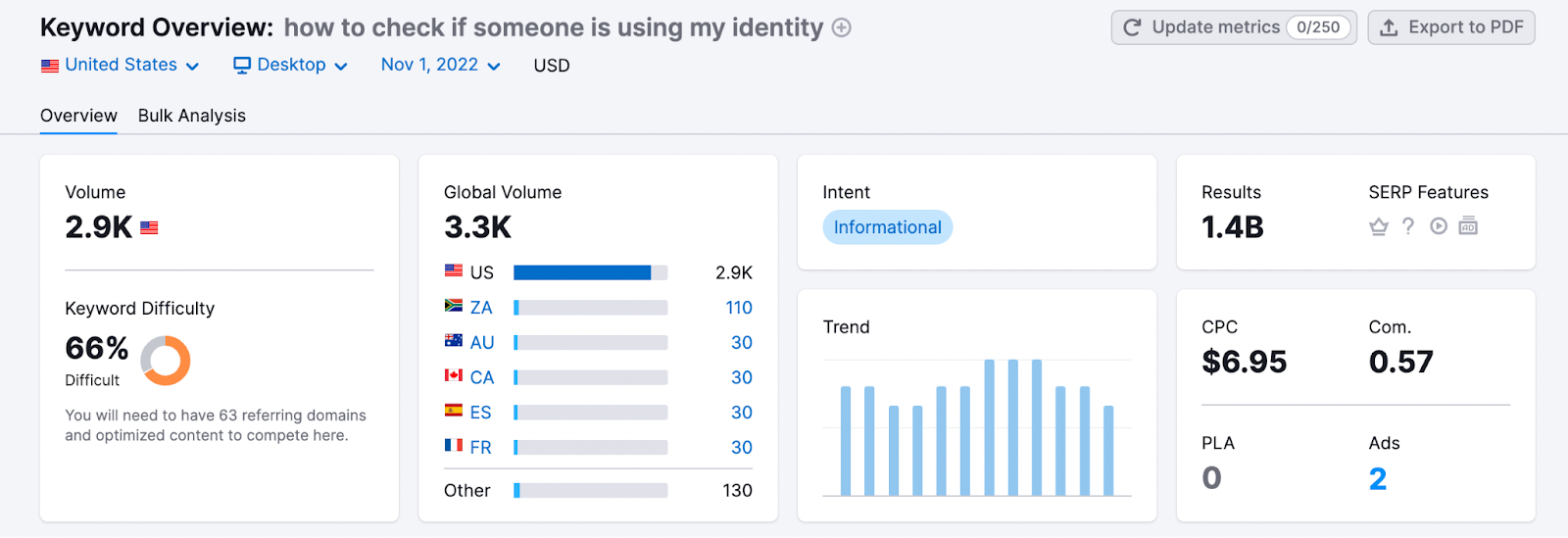Switch to the Bulk Analysis tab
Screen dimensions: 1568x538
point(192,116)
